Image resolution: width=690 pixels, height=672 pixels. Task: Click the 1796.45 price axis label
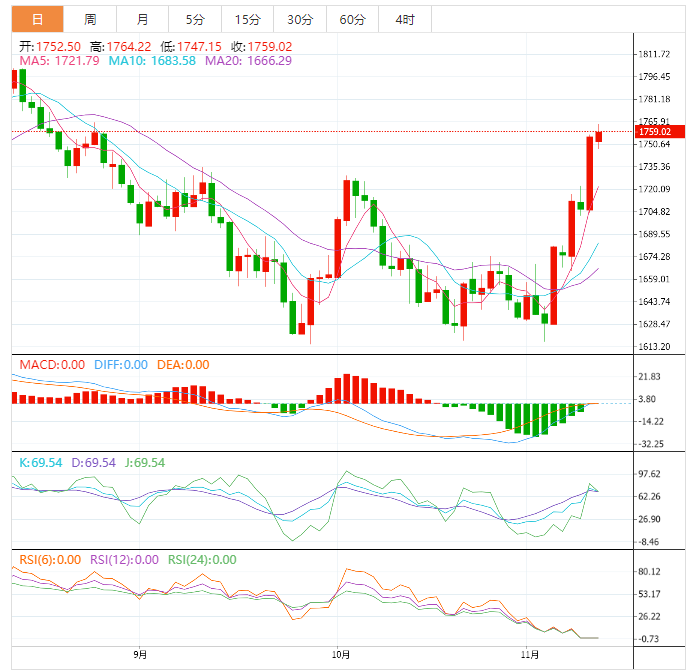654,77
